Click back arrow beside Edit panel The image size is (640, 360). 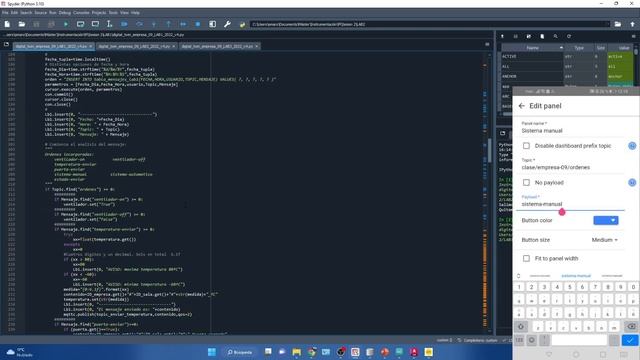522,106
